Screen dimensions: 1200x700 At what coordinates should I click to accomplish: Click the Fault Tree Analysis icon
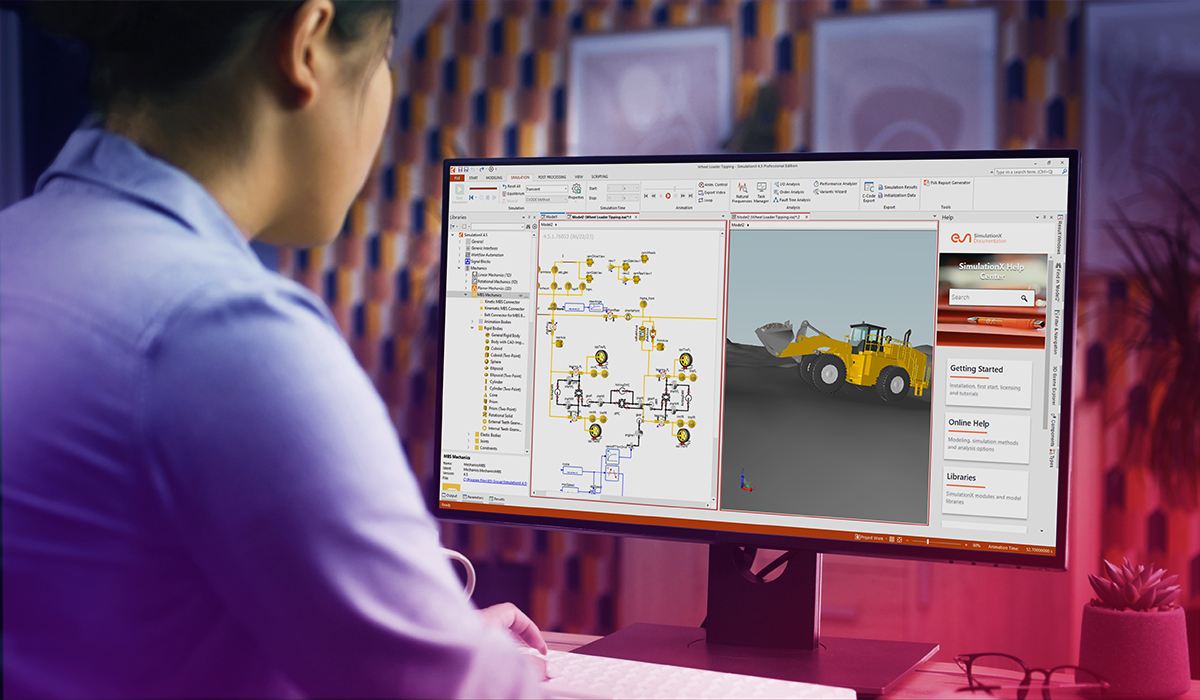tap(792, 200)
